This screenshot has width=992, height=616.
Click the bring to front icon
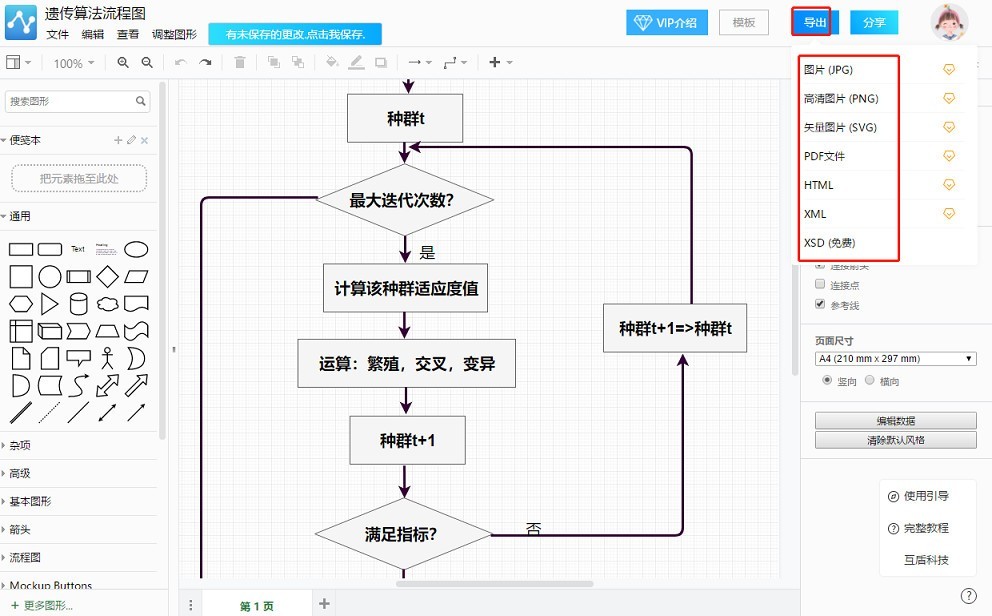[x=273, y=62]
